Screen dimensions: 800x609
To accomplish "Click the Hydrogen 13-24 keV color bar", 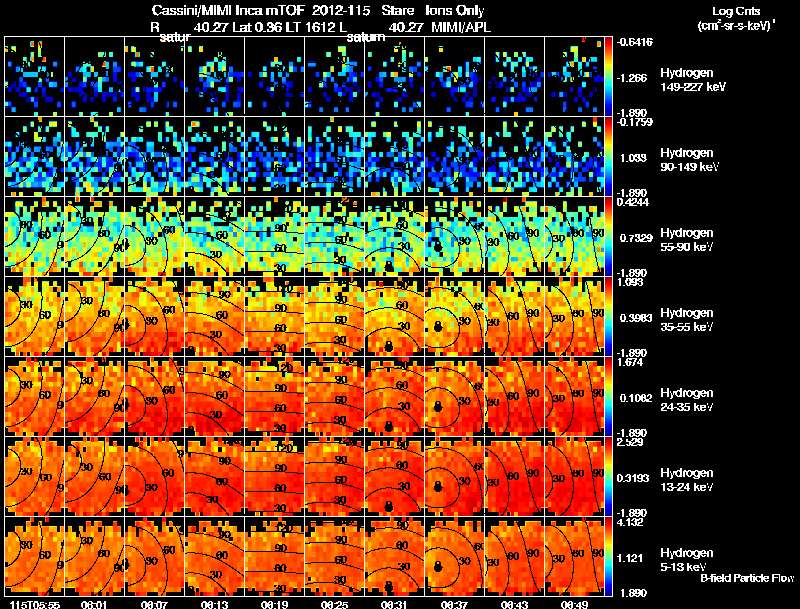I will tap(608, 477).
